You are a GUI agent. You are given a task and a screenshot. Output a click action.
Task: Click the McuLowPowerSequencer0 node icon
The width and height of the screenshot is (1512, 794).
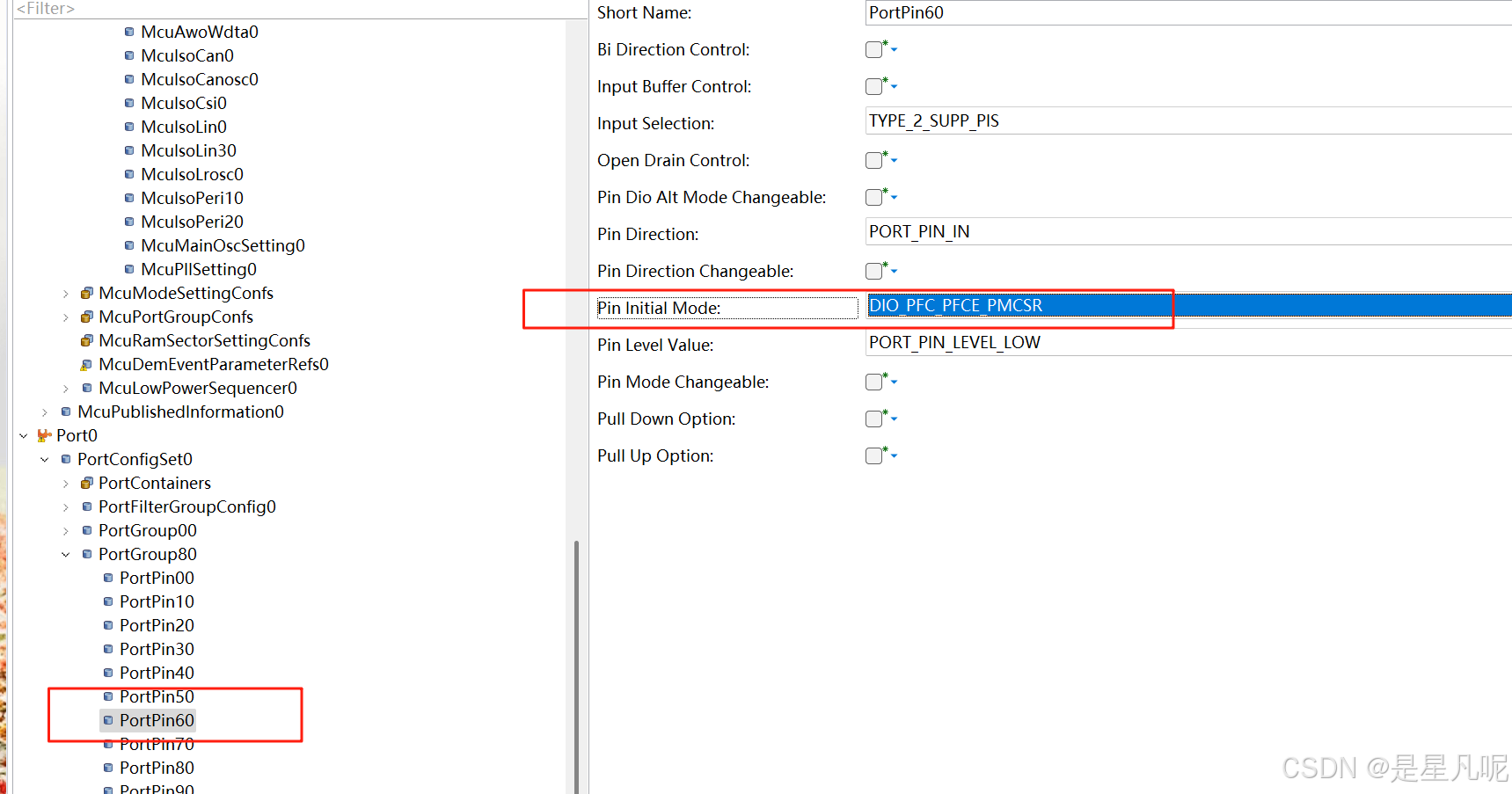(87, 388)
